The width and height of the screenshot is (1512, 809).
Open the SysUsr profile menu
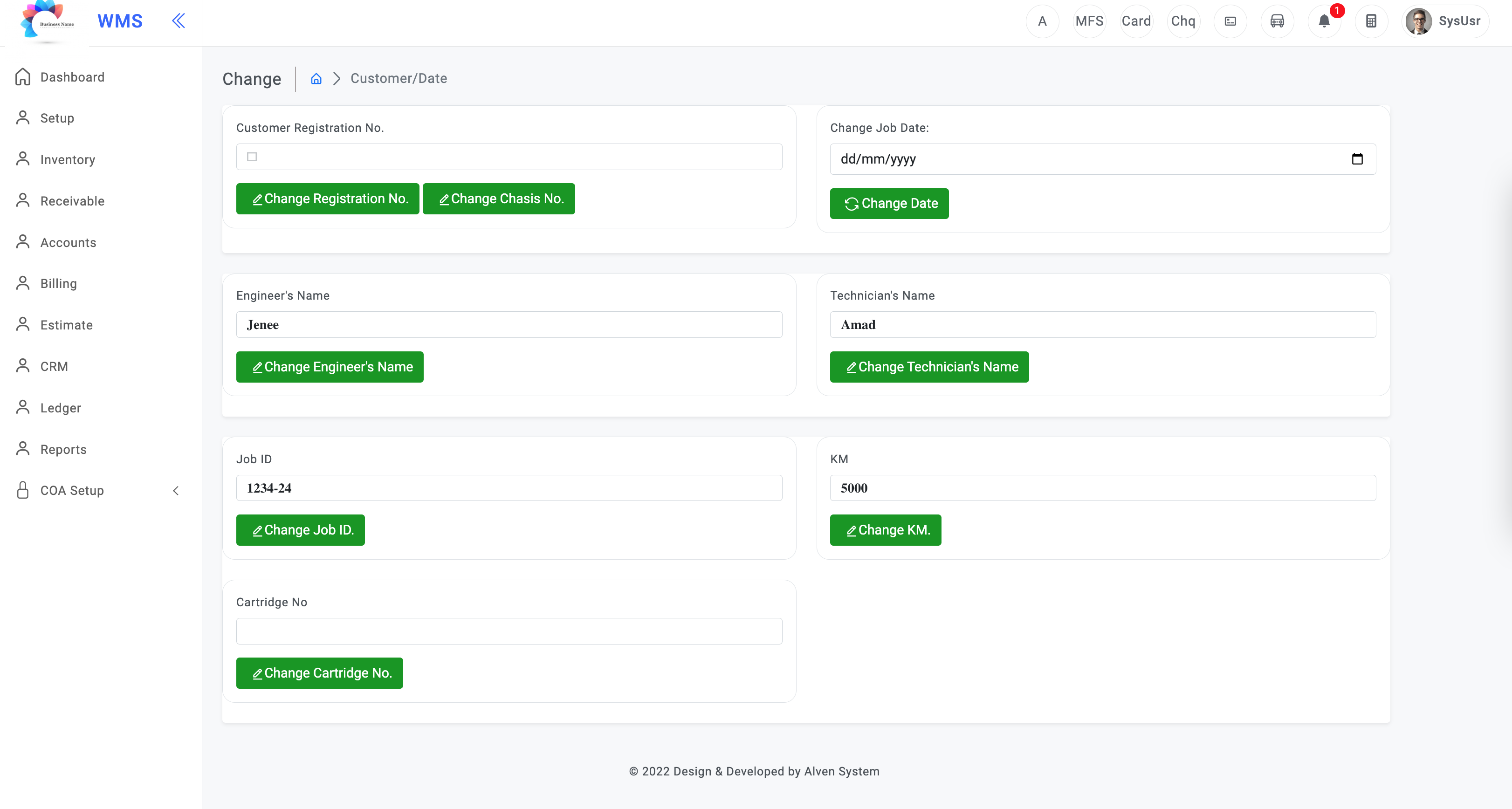(x=1445, y=21)
